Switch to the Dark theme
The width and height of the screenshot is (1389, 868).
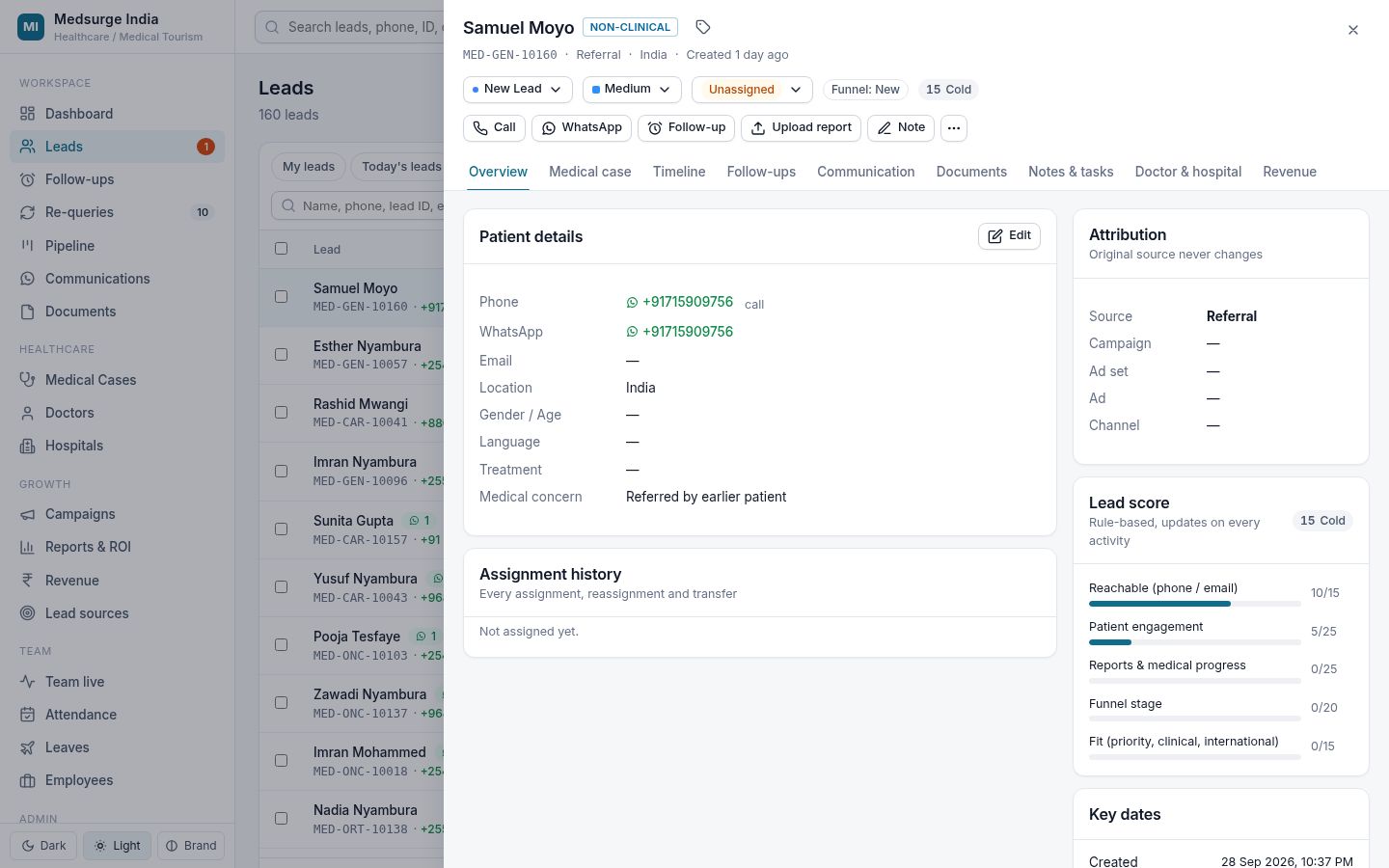pos(43,846)
